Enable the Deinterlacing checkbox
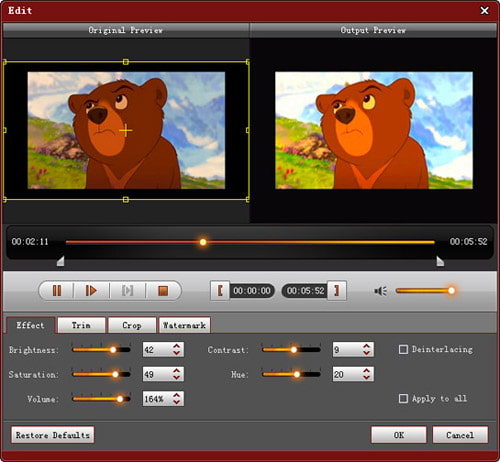This screenshot has height=462, width=500. click(x=403, y=349)
